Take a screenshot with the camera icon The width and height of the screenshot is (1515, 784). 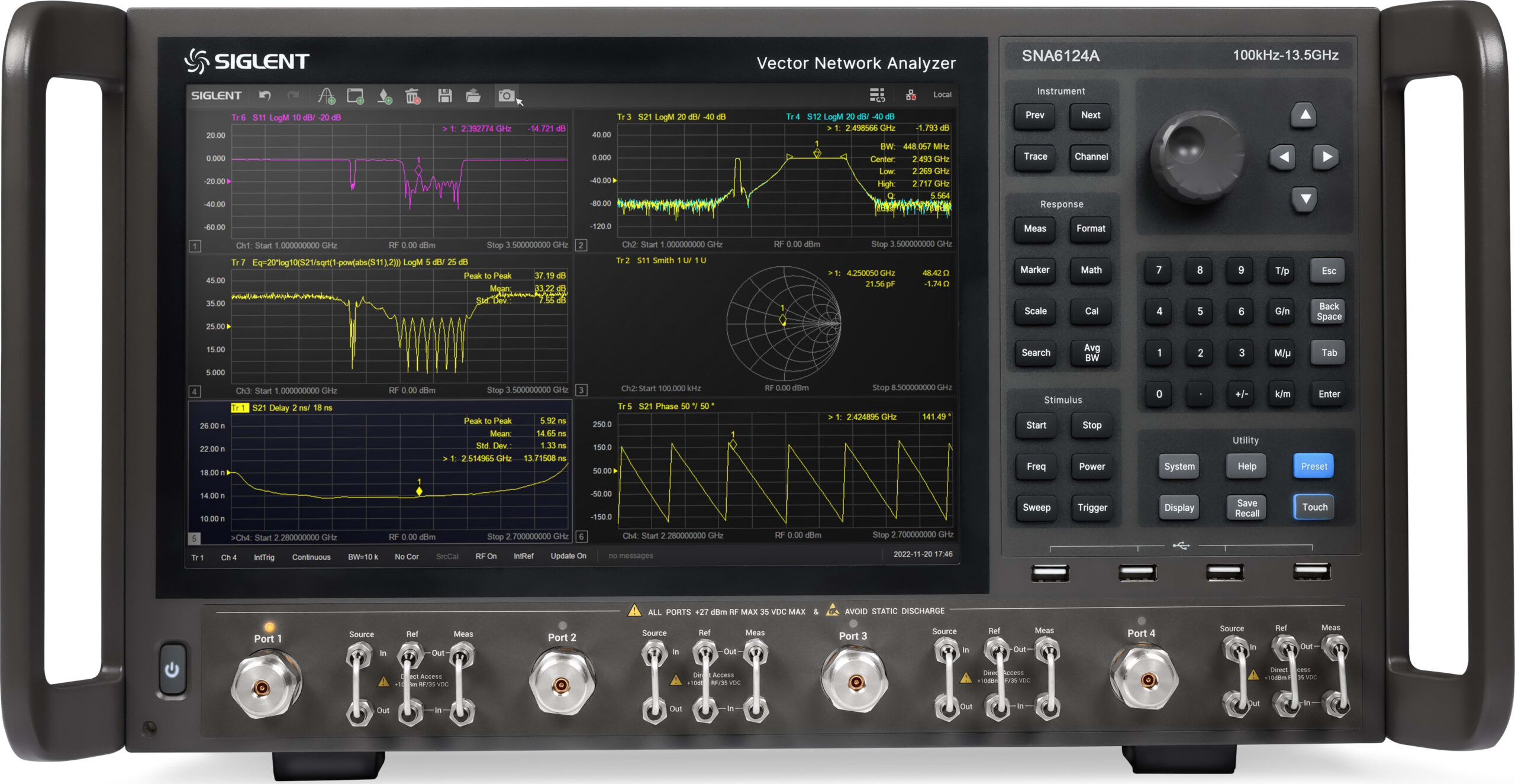506,95
